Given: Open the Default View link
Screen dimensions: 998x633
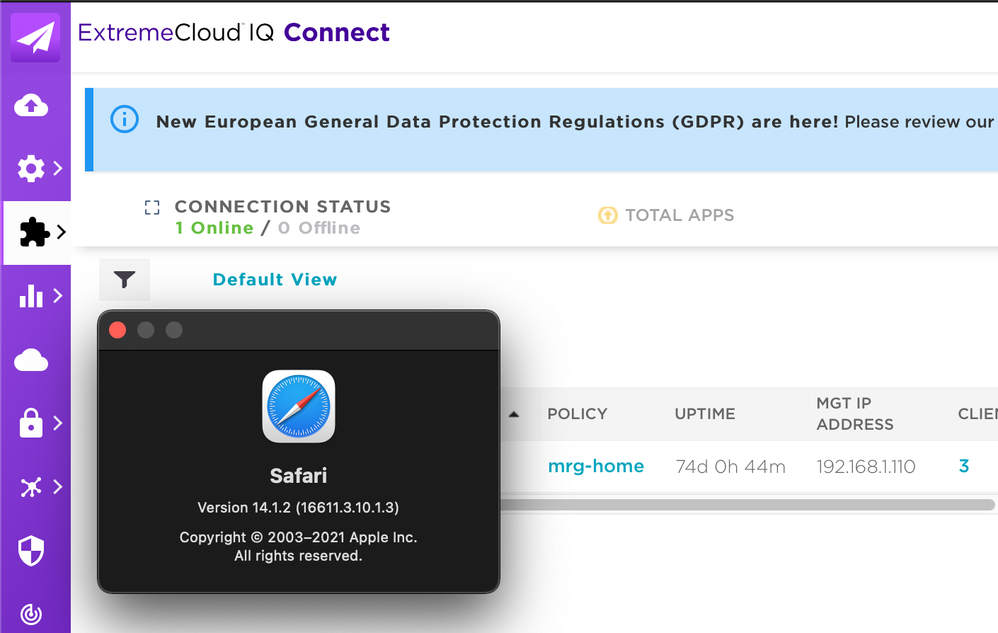Looking at the screenshot, I should pos(275,280).
